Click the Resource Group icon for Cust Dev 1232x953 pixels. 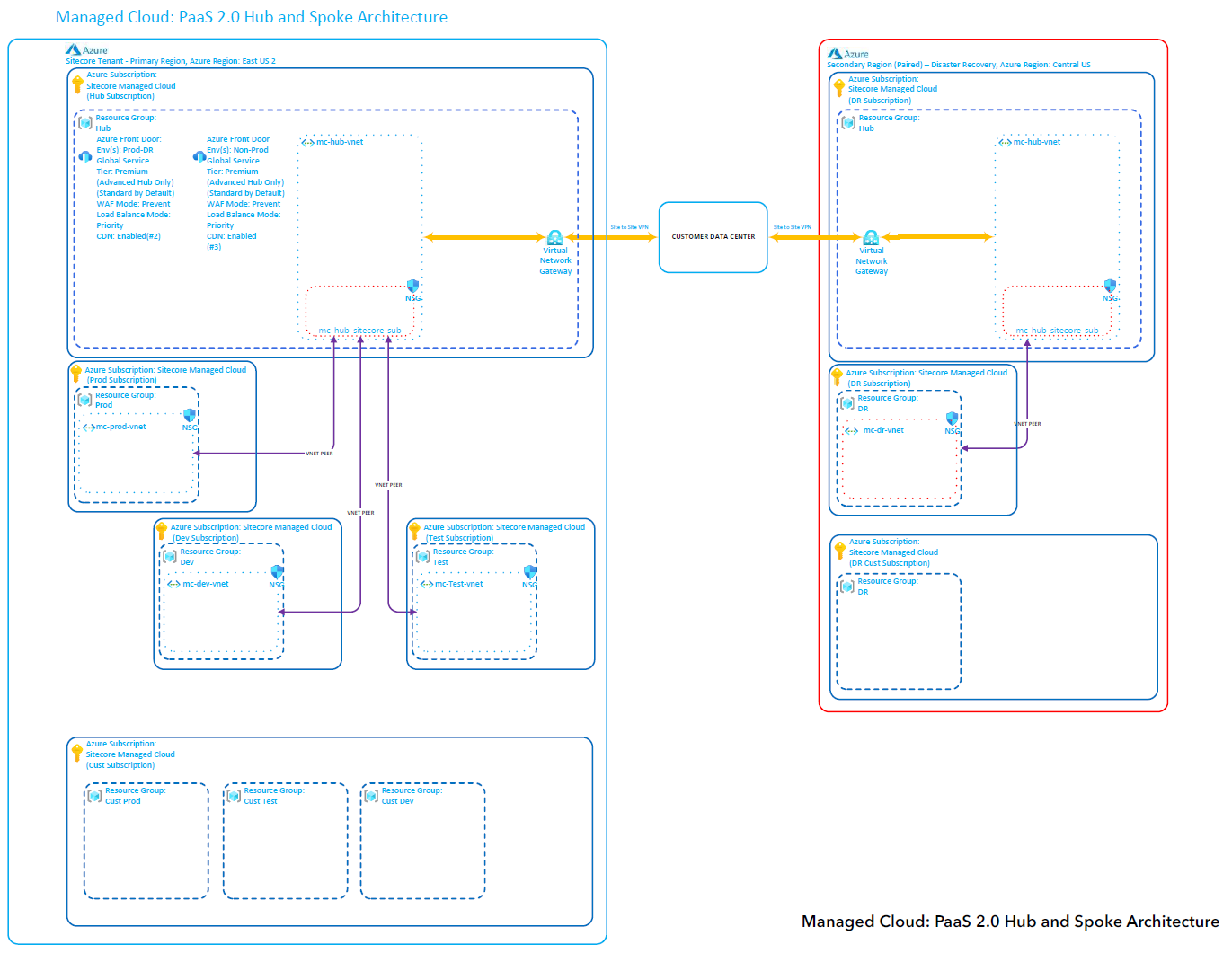click(x=371, y=795)
